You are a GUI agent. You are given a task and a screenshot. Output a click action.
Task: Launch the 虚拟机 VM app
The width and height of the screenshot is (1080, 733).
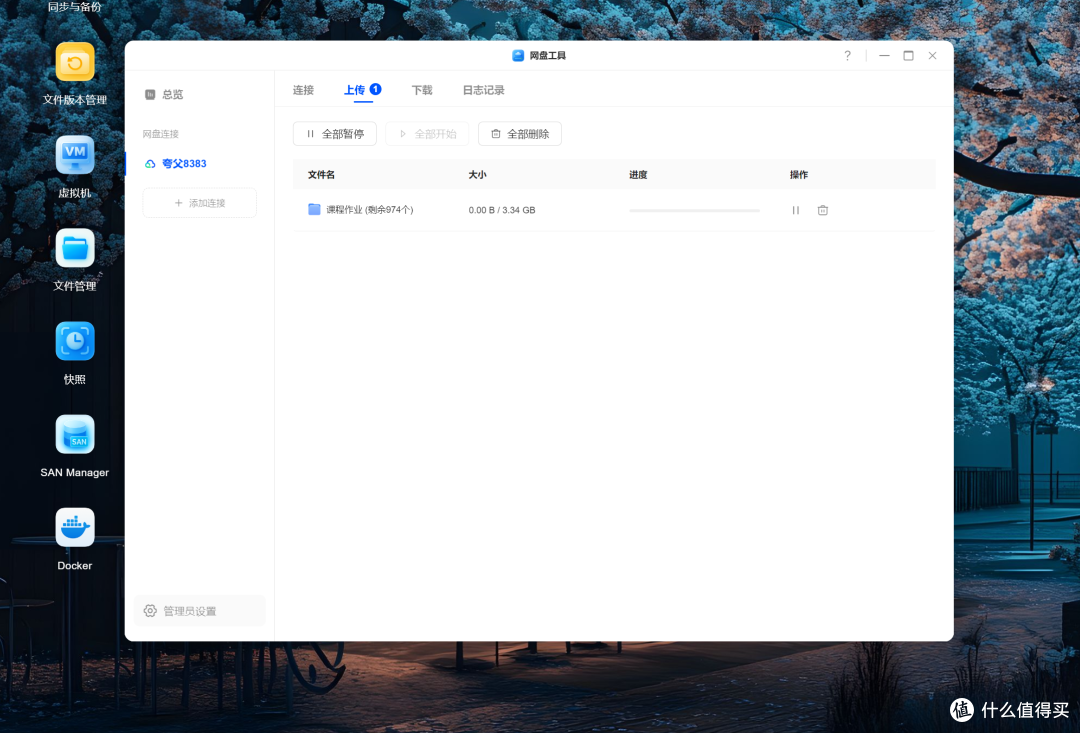(75, 155)
